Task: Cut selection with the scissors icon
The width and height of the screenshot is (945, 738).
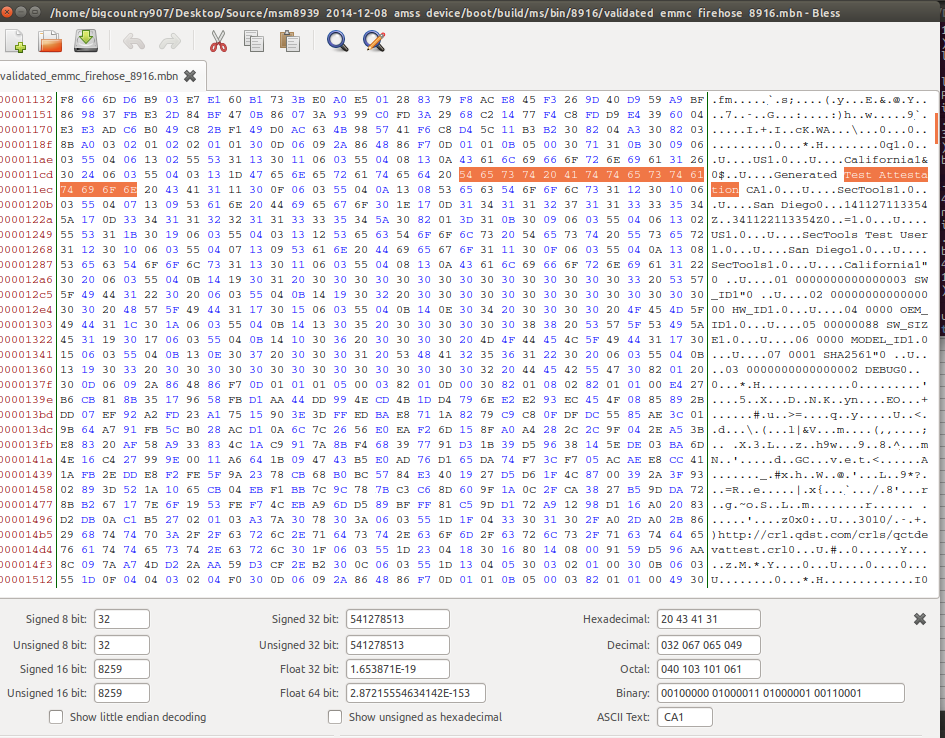Action: tap(217, 41)
